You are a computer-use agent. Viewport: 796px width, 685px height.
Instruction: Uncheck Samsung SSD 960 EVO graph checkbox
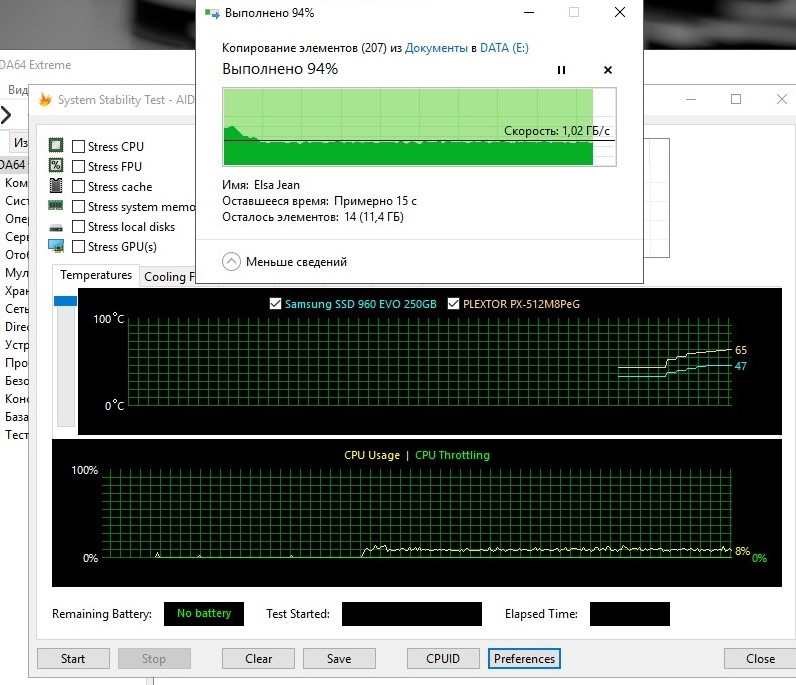275,304
